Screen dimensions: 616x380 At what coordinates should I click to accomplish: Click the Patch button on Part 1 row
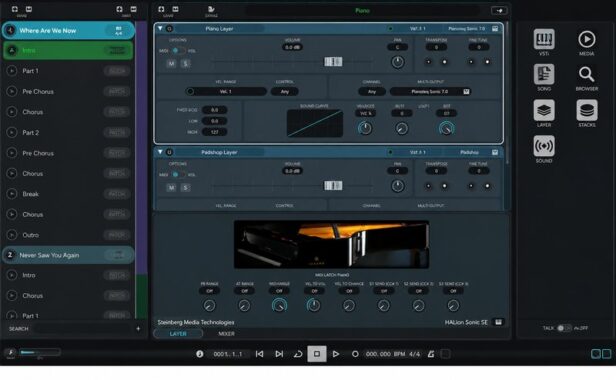point(117,71)
